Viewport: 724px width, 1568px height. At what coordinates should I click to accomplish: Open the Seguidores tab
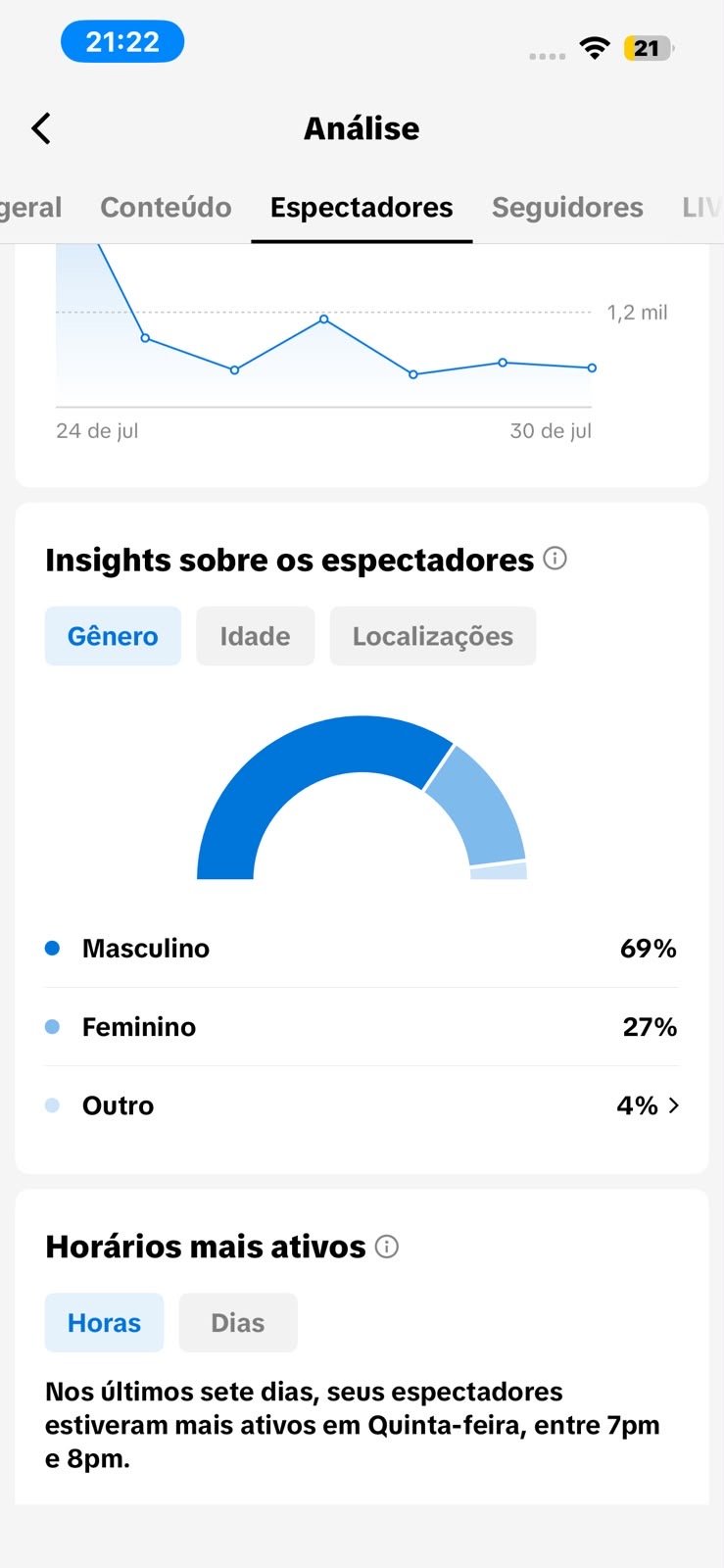[x=567, y=208]
